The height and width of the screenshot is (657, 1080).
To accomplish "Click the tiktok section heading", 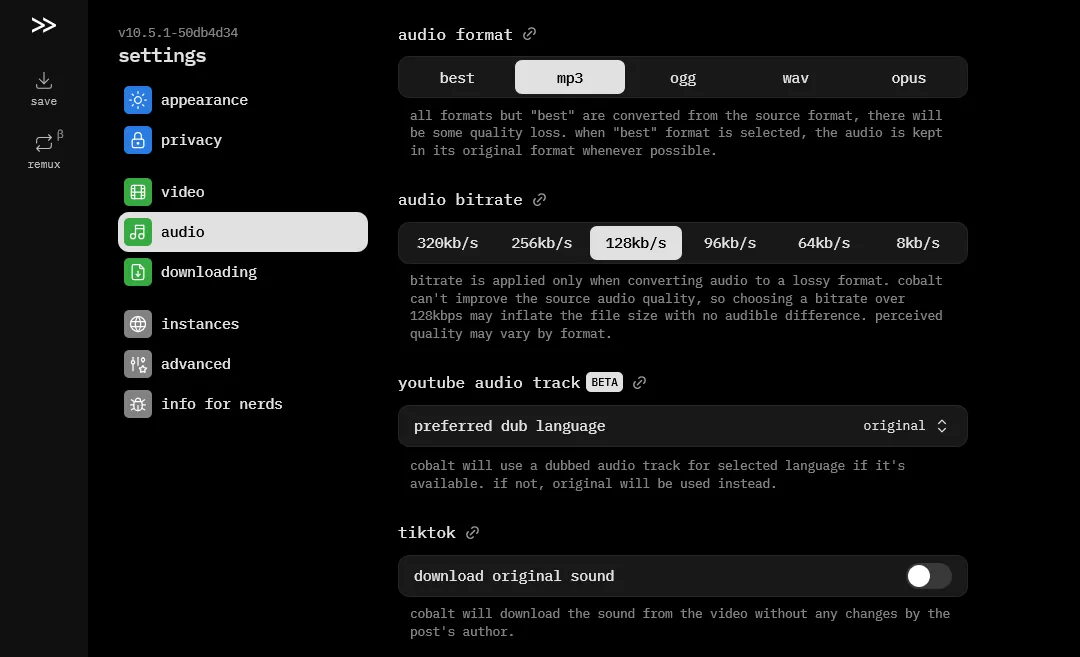I will point(427,532).
